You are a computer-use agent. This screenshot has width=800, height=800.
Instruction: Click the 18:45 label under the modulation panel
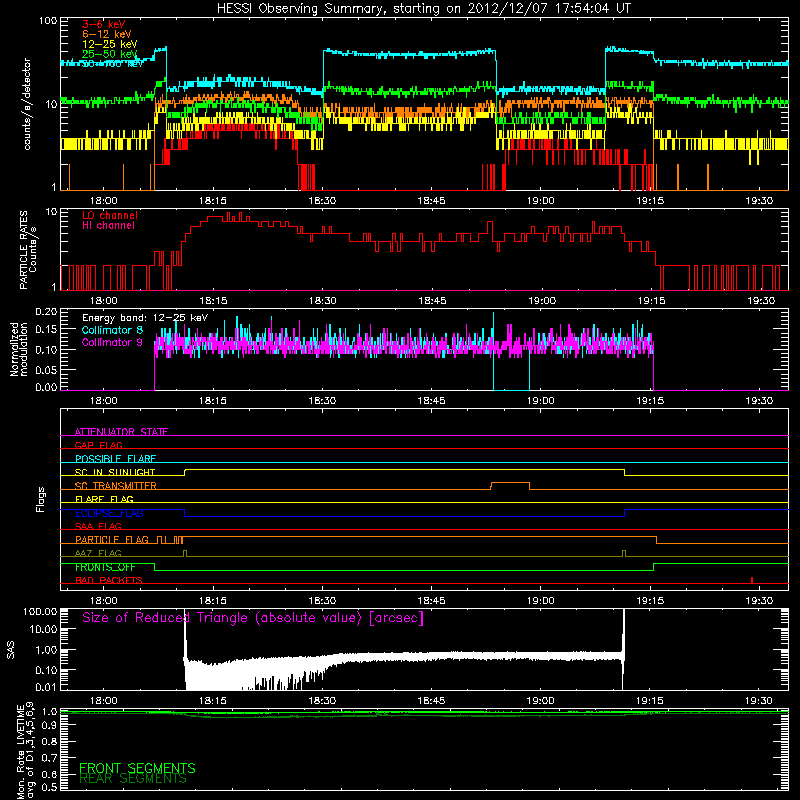(431, 401)
